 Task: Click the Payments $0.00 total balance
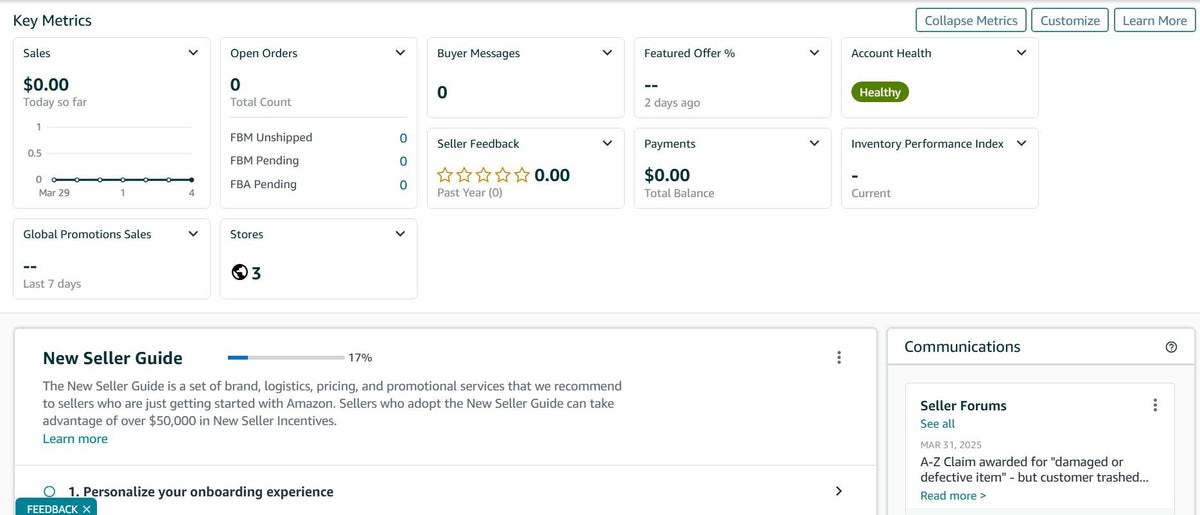667,175
